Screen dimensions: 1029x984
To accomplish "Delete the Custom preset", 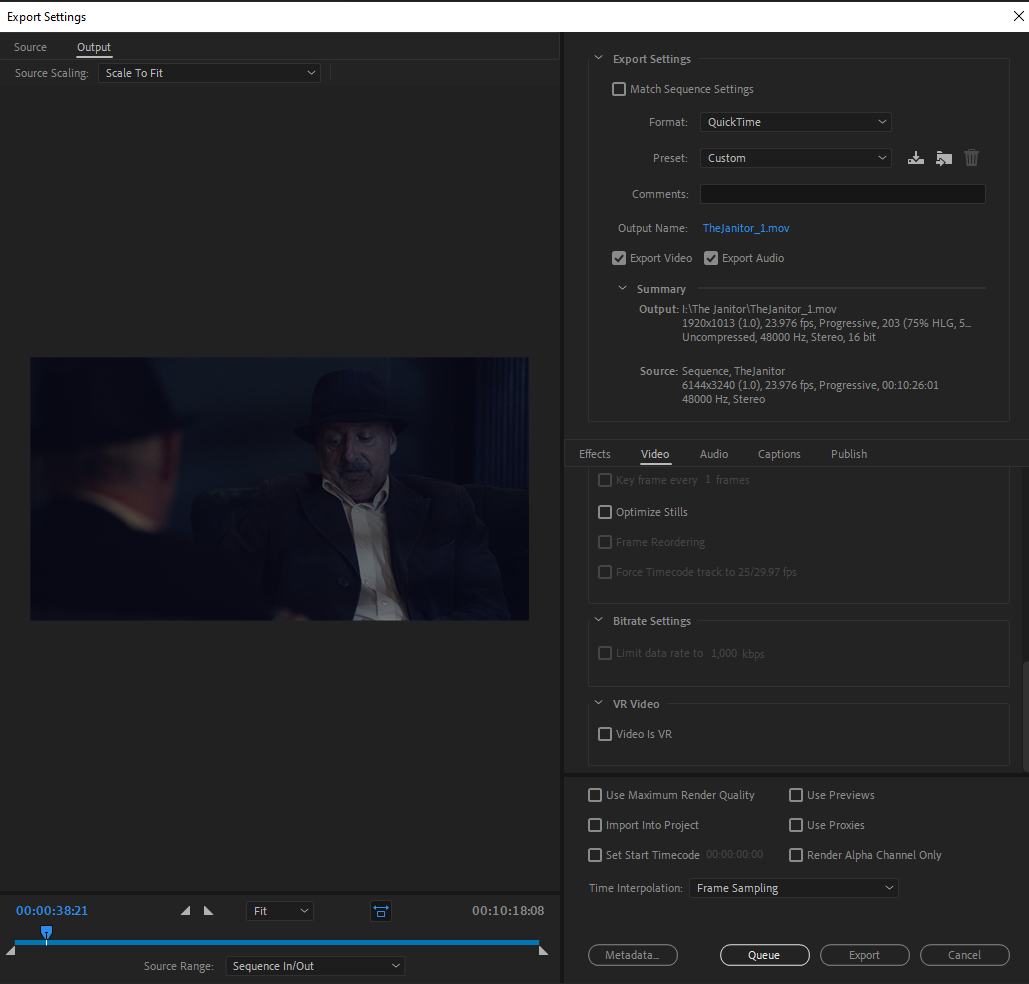I will click(971, 157).
